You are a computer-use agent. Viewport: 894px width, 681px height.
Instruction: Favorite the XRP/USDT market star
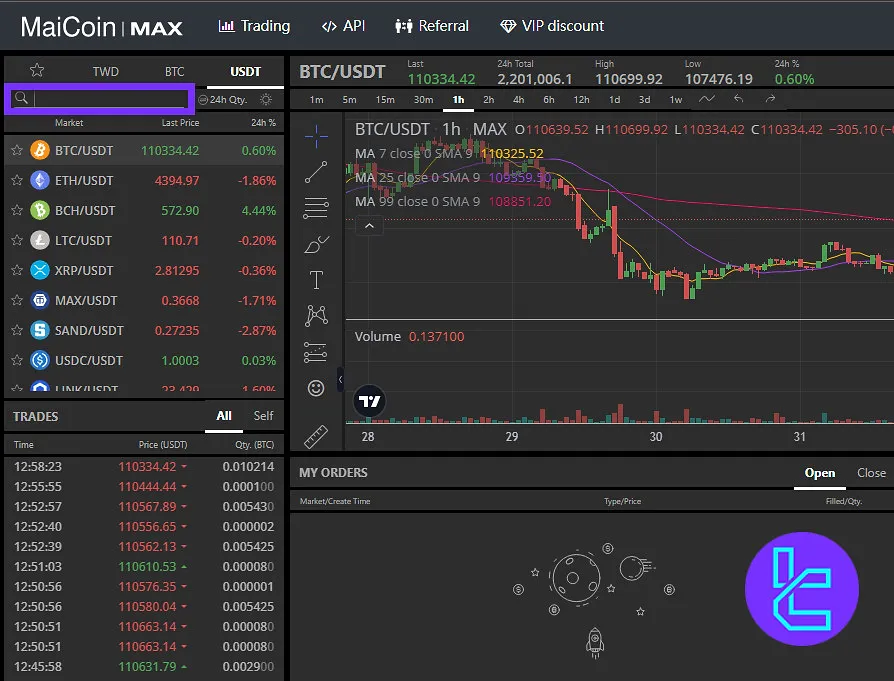pos(17,270)
